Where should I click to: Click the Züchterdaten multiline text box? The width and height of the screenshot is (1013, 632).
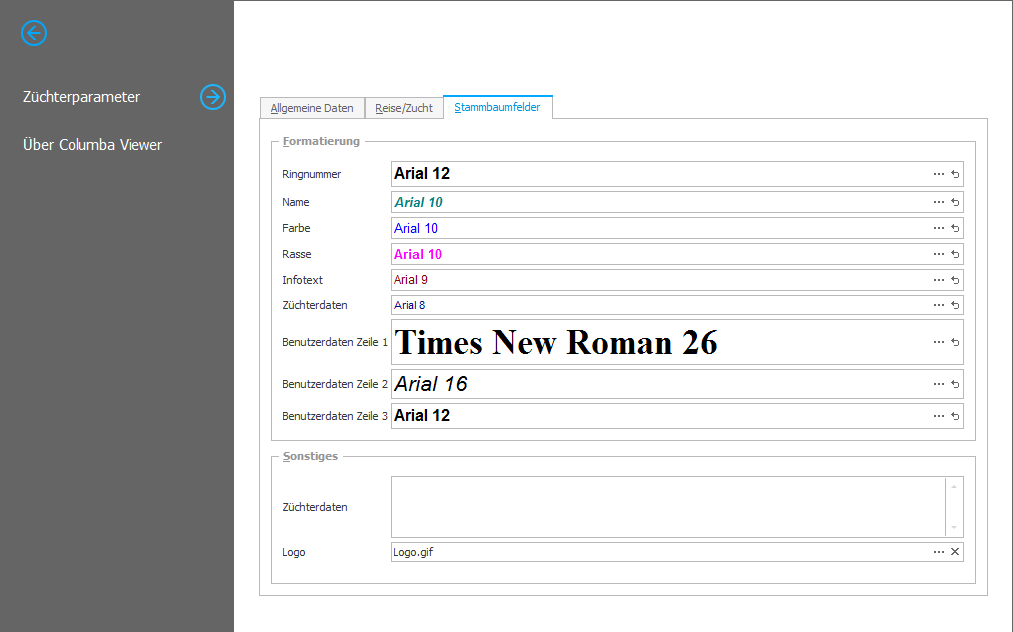coord(667,507)
